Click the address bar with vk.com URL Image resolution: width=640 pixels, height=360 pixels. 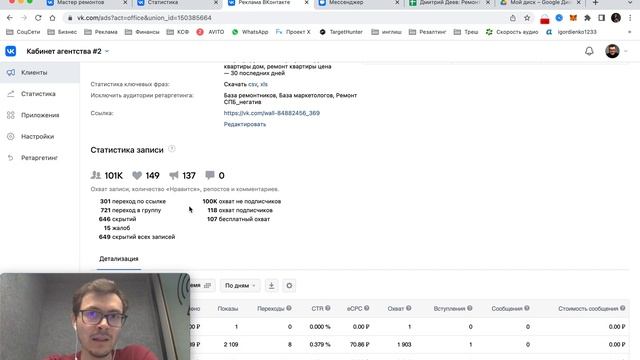pos(286,18)
